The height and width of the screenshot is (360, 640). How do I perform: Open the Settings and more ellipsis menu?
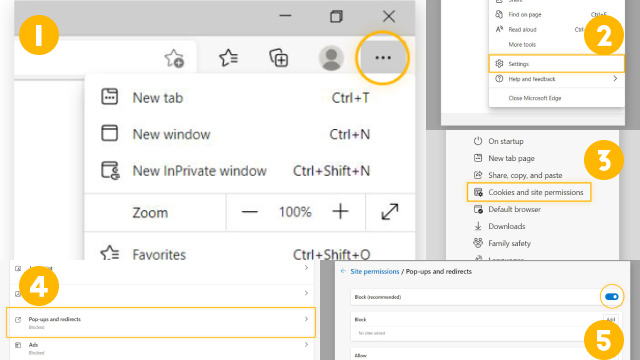tap(382, 58)
